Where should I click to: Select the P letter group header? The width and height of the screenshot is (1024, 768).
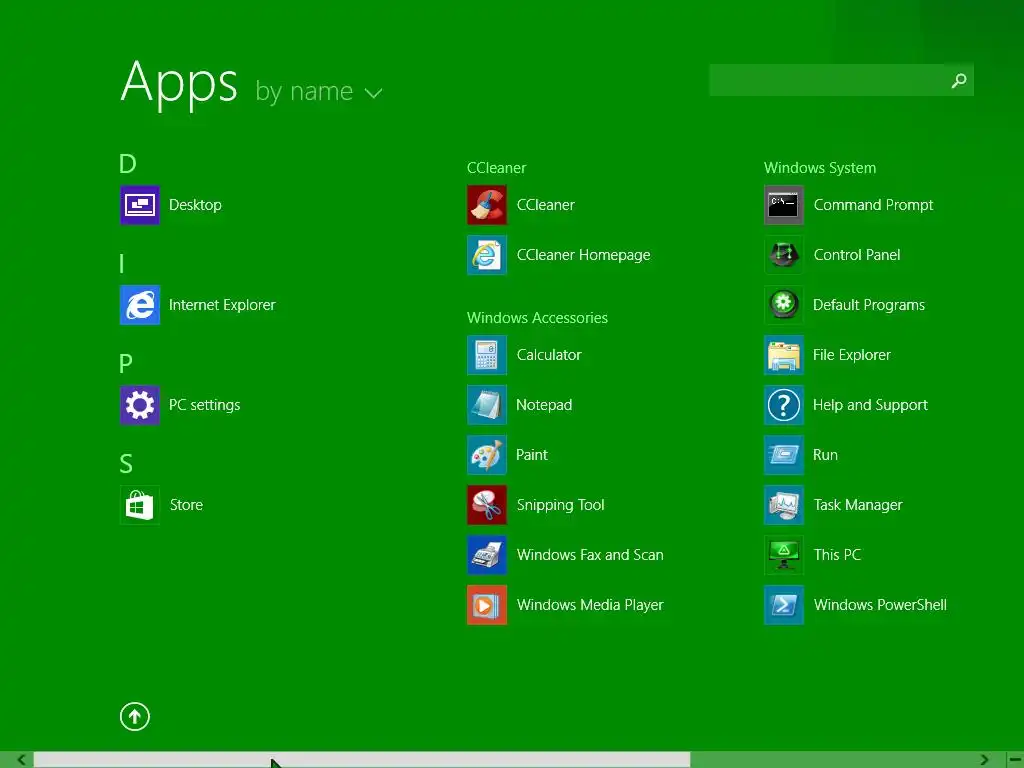(x=126, y=364)
